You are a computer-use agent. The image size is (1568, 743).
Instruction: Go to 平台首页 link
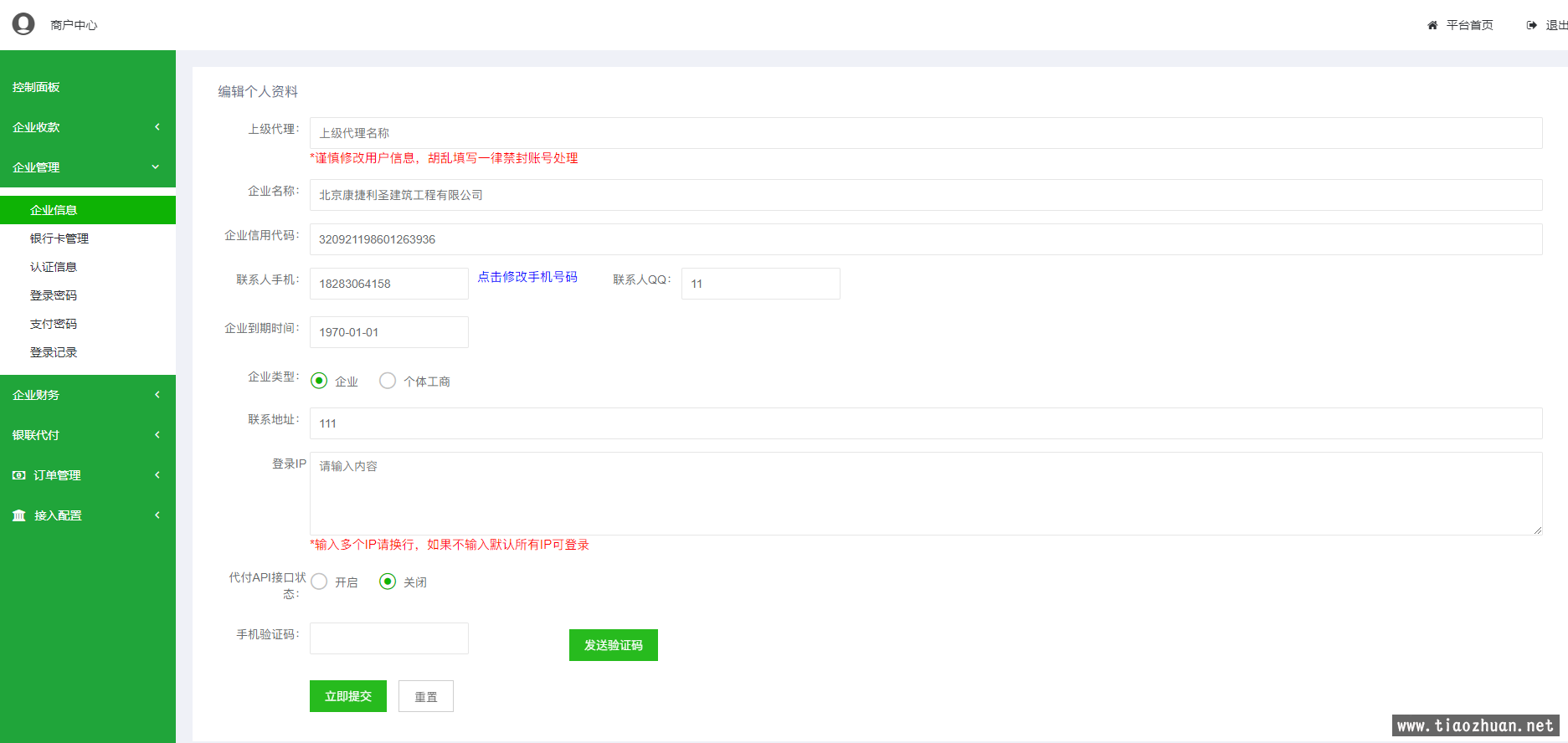(x=1470, y=25)
